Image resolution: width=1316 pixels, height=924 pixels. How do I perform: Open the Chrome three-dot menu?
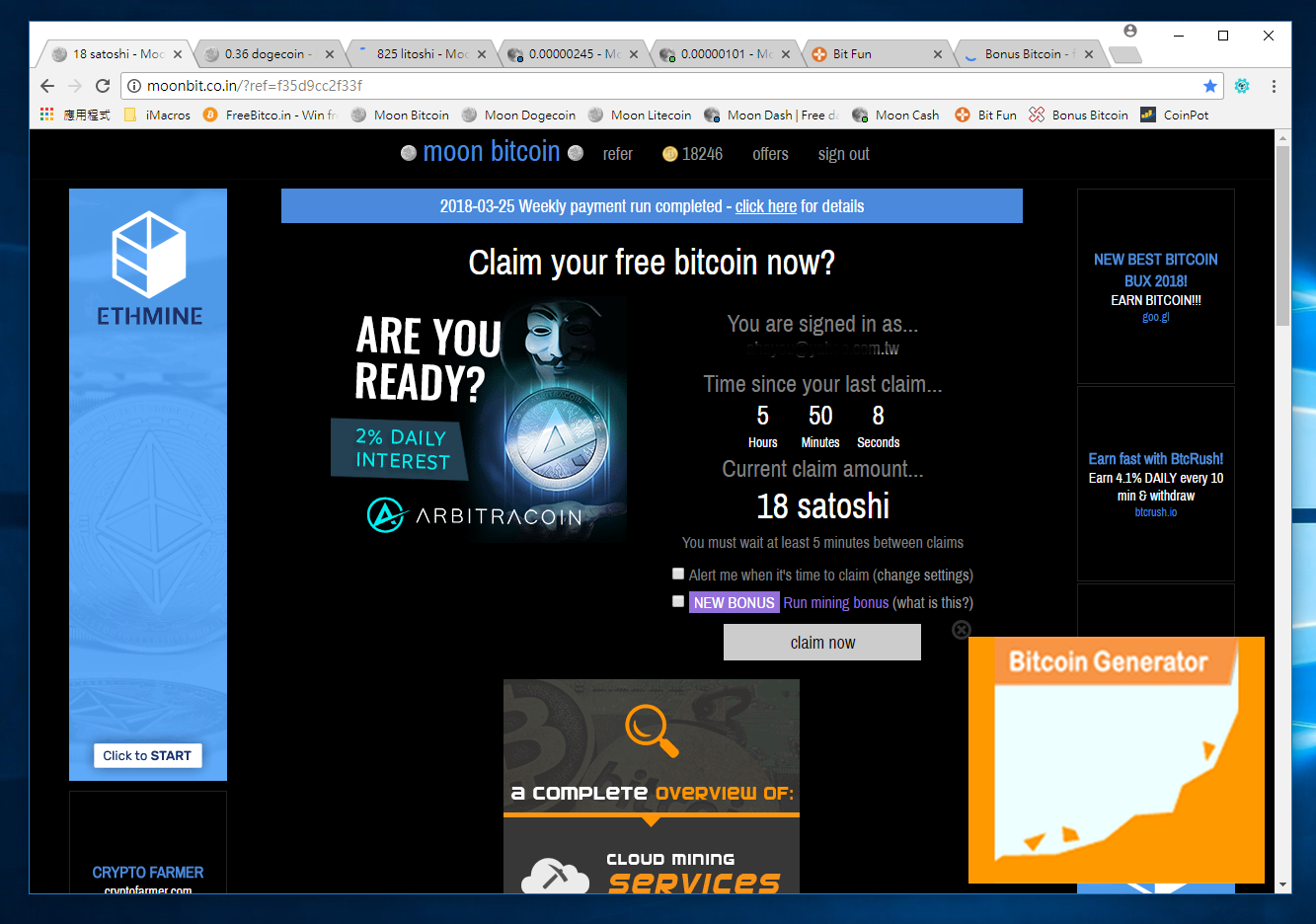pyautogui.click(x=1274, y=86)
